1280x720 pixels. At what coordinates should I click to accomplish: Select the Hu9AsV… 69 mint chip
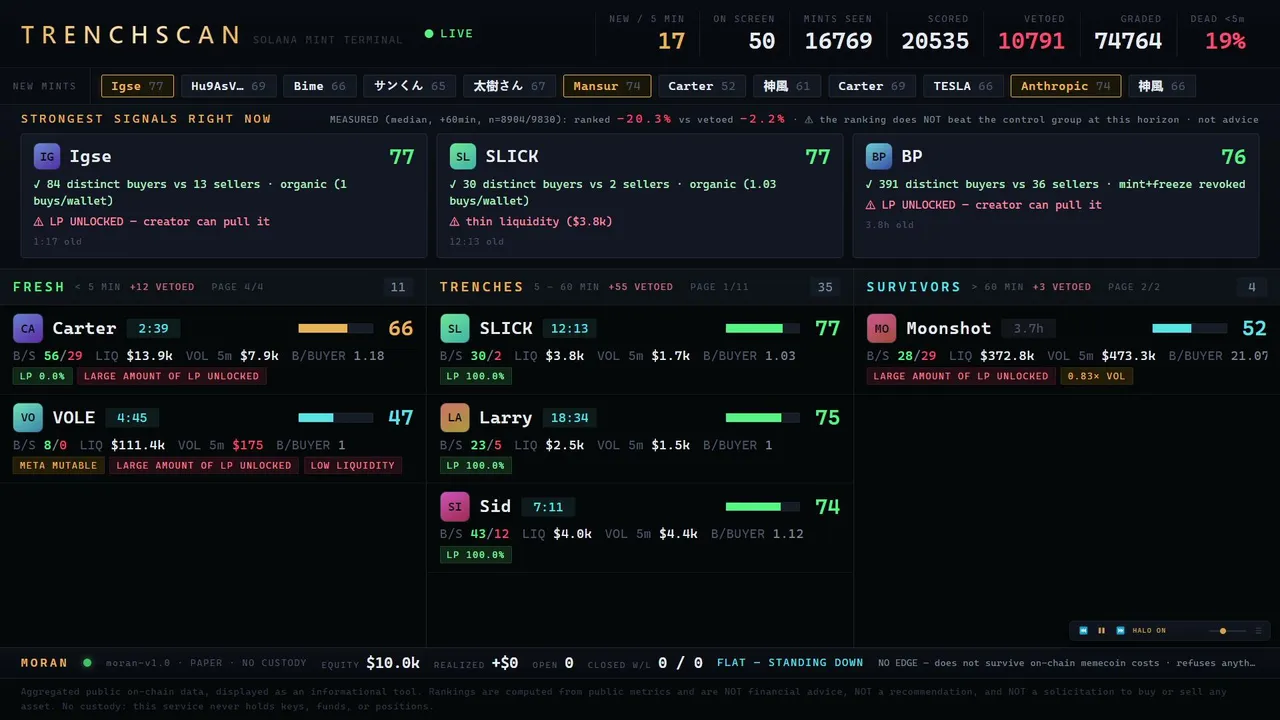pos(228,86)
